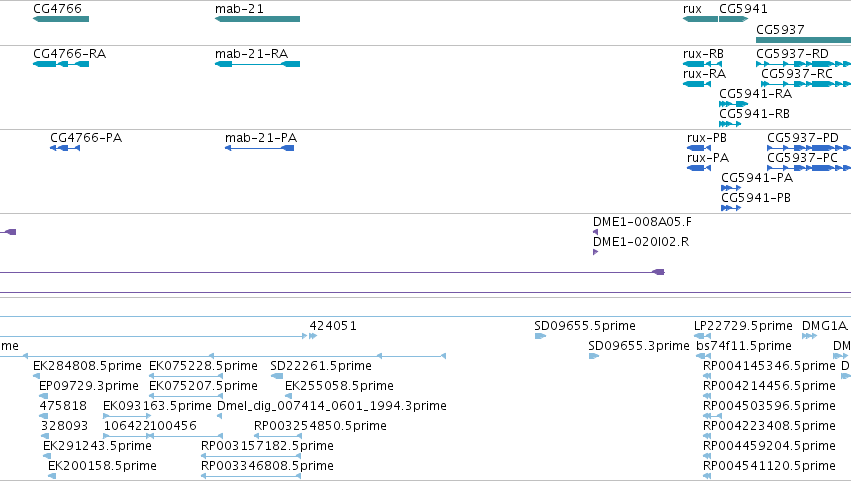The height and width of the screenshot is (481, 851).
Task: Click the rux-PB feature
Action: click(x=699, y=148)
